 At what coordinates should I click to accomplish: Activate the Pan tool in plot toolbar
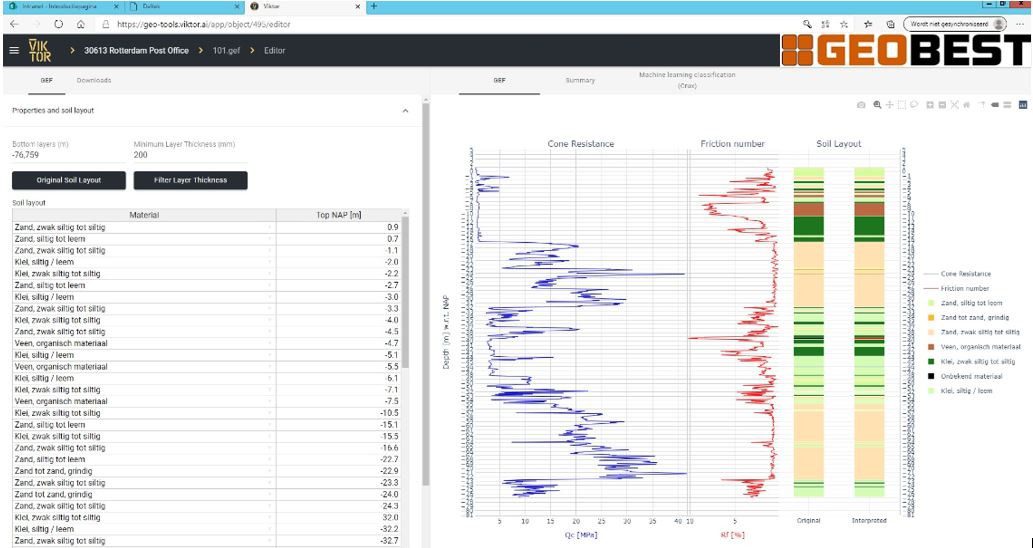[x=889, y=105]
